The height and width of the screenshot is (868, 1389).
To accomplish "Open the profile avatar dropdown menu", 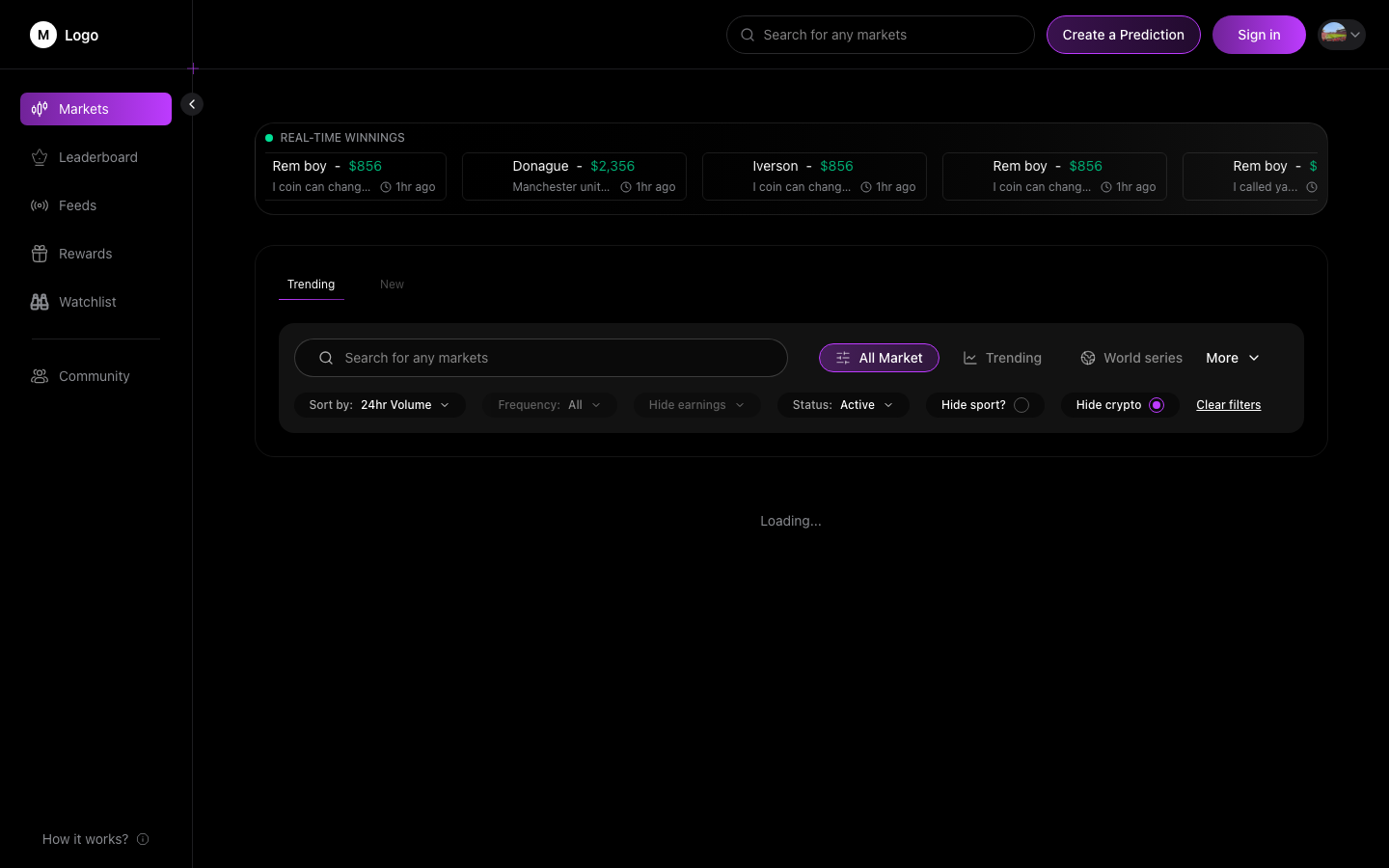I will coord(1342,35).
